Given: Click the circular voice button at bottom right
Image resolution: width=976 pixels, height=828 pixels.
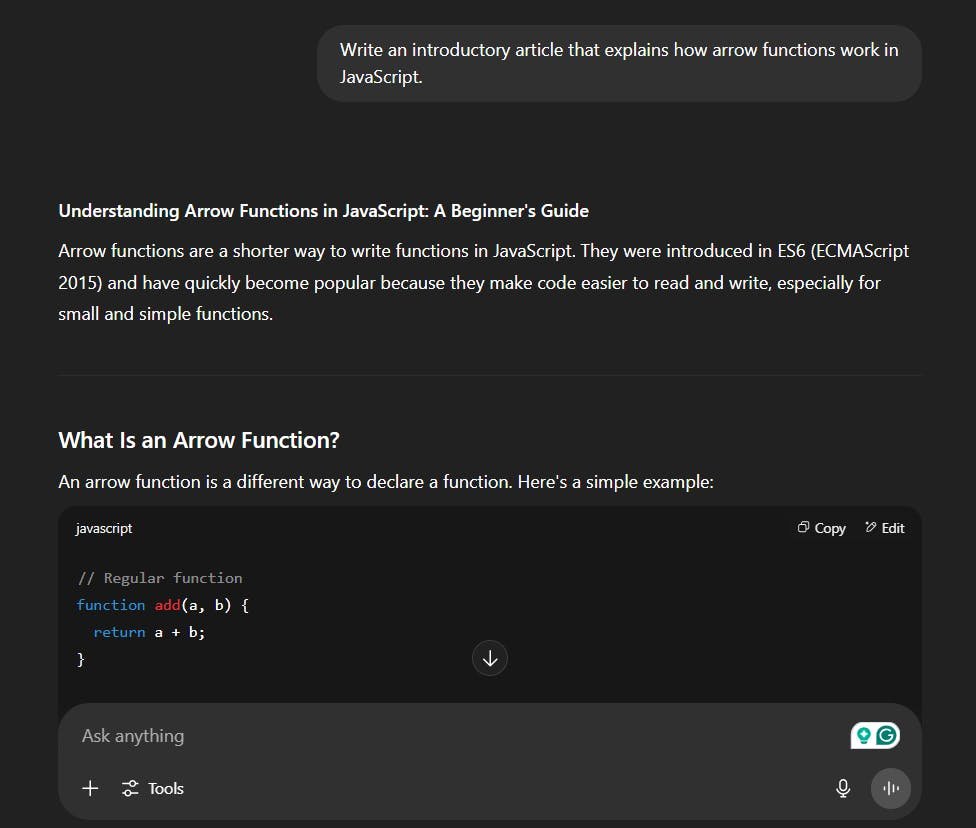Looking at the screenshot, I should coord(890,788).
